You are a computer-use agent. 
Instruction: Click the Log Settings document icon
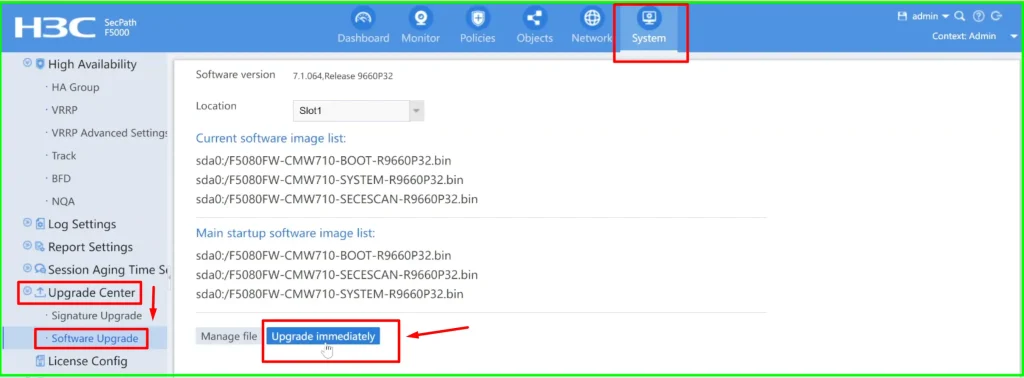point(40,224)
